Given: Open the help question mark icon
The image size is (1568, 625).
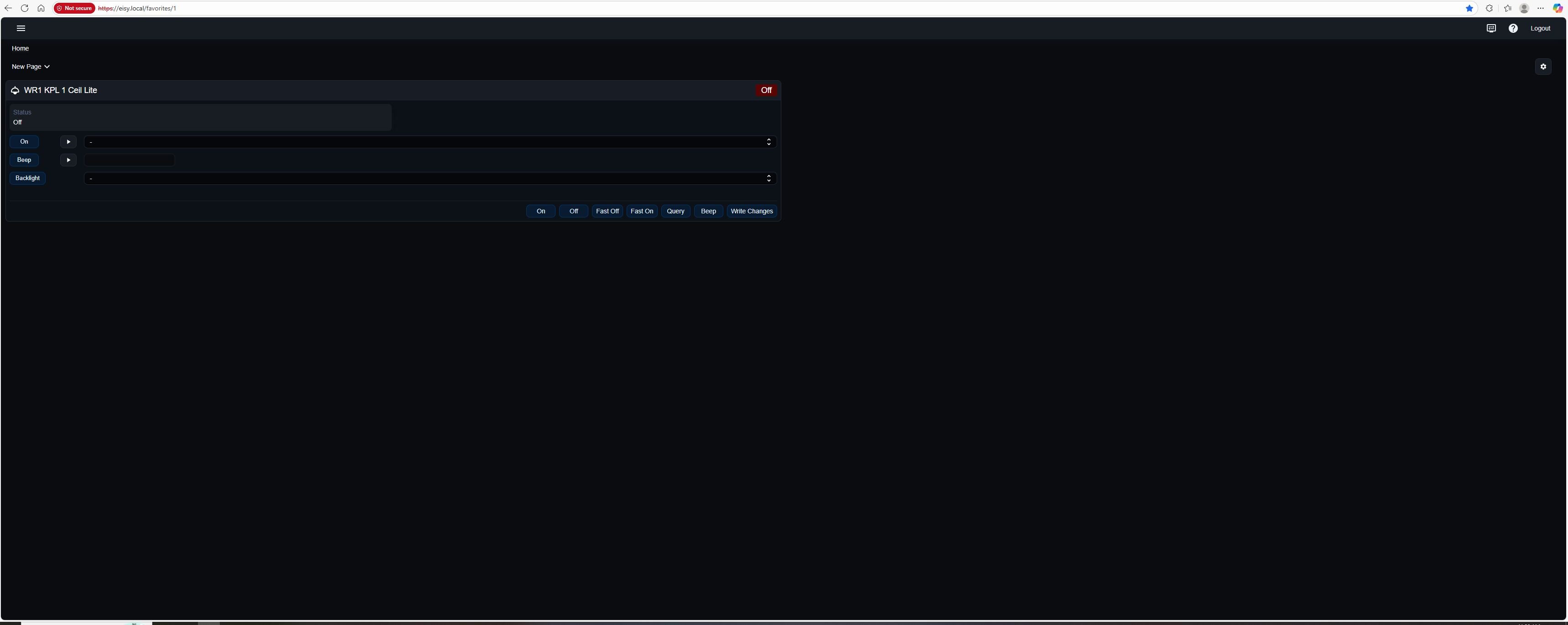Looking at the screenshot, I should click(x=1513, y=29).
